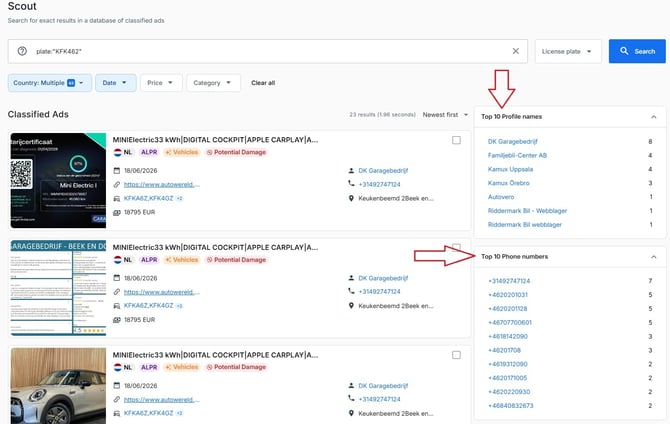Screen dimensions: 670x424
Task: Click Potential Damage tag in first ad
Action: tap(236, 152)
